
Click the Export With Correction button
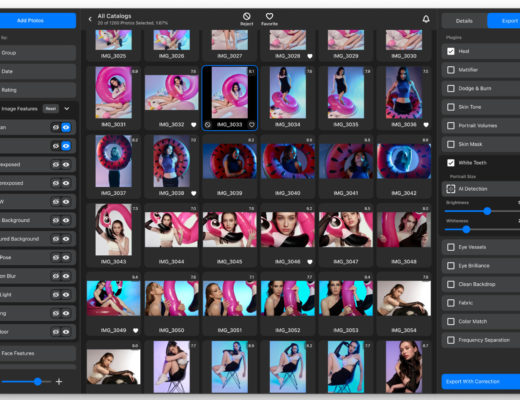click(481, 382)
